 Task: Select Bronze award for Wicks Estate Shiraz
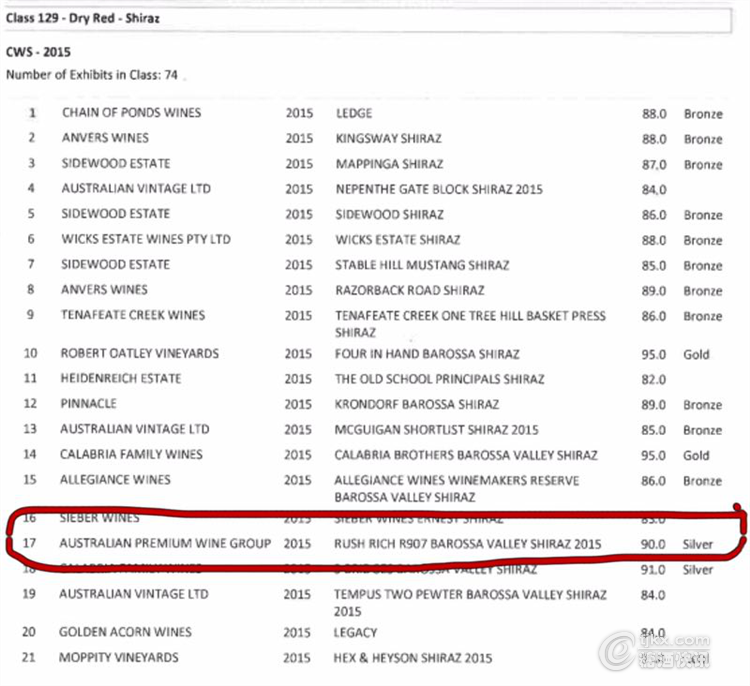(703, 241)
